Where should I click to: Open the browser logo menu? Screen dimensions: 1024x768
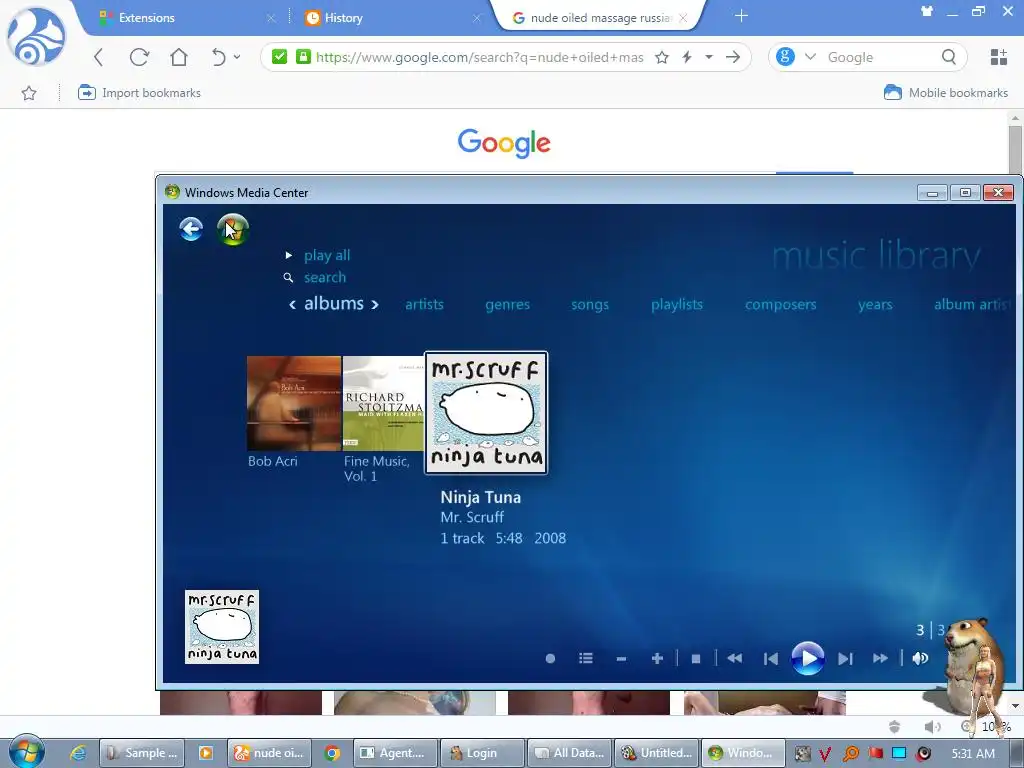[x=36, y=37]
